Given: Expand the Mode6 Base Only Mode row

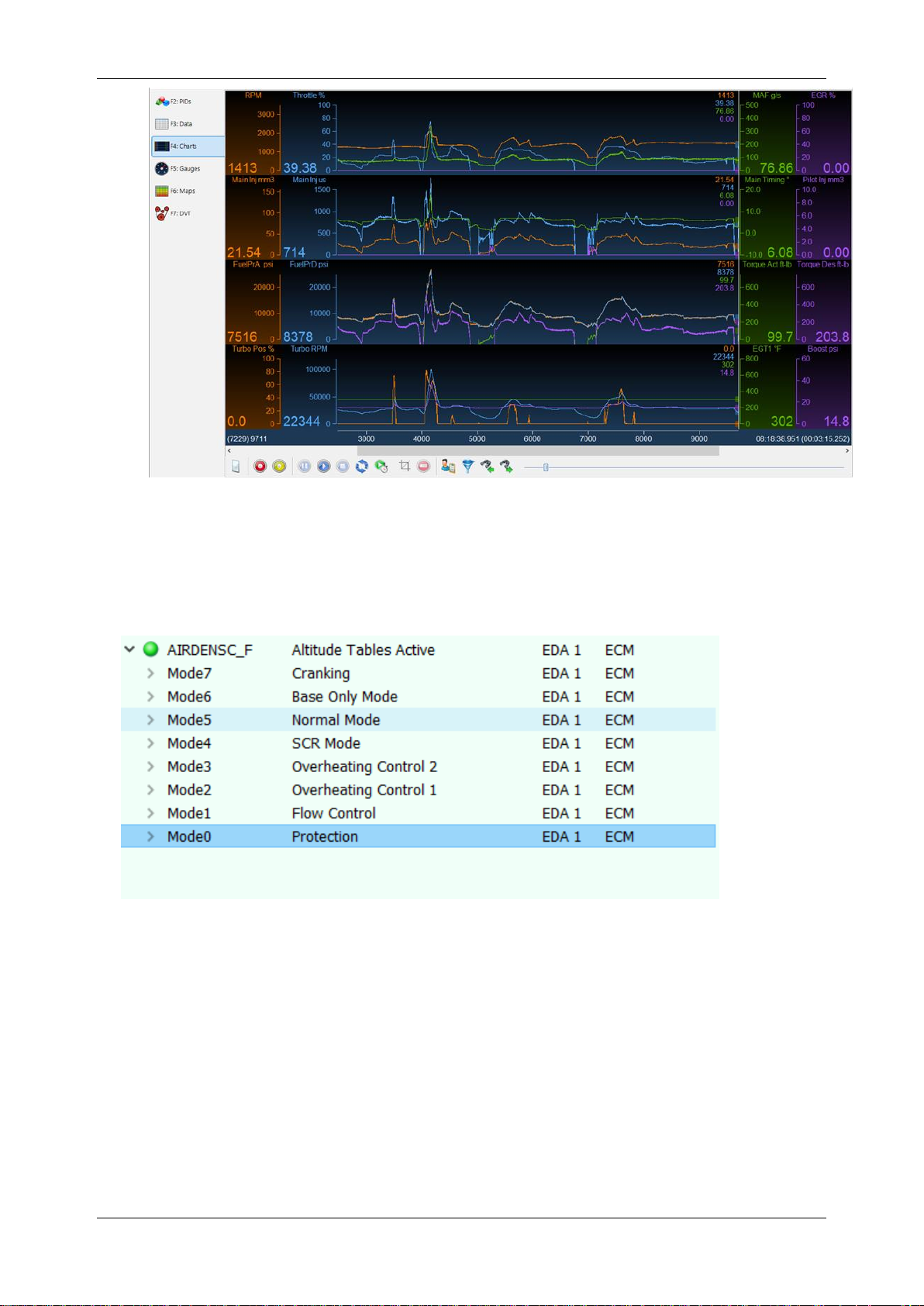Looking at the screenshot, I should [150, 697].
